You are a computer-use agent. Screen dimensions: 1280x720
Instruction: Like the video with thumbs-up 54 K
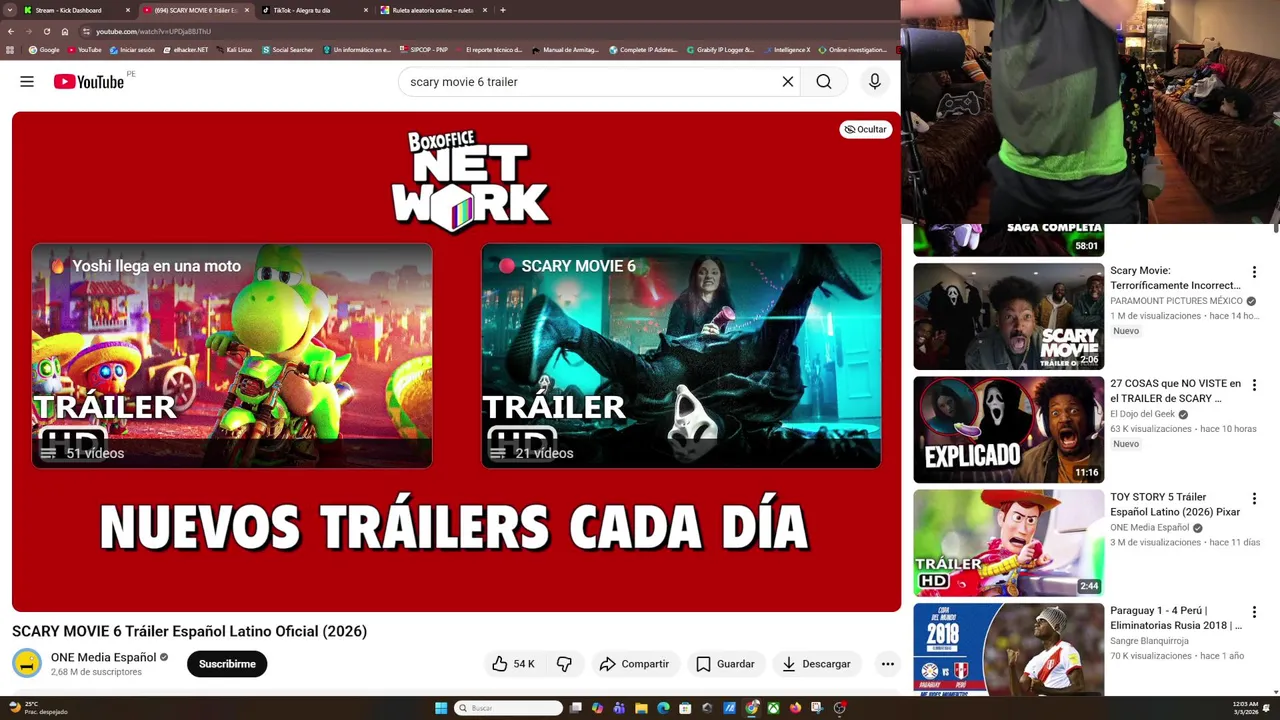point(514,664)
